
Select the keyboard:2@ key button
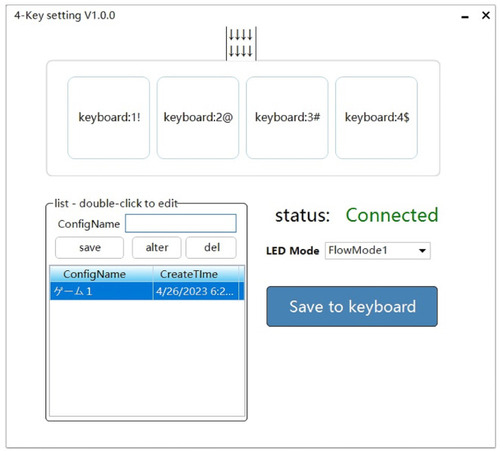click(x=198, y=118)
